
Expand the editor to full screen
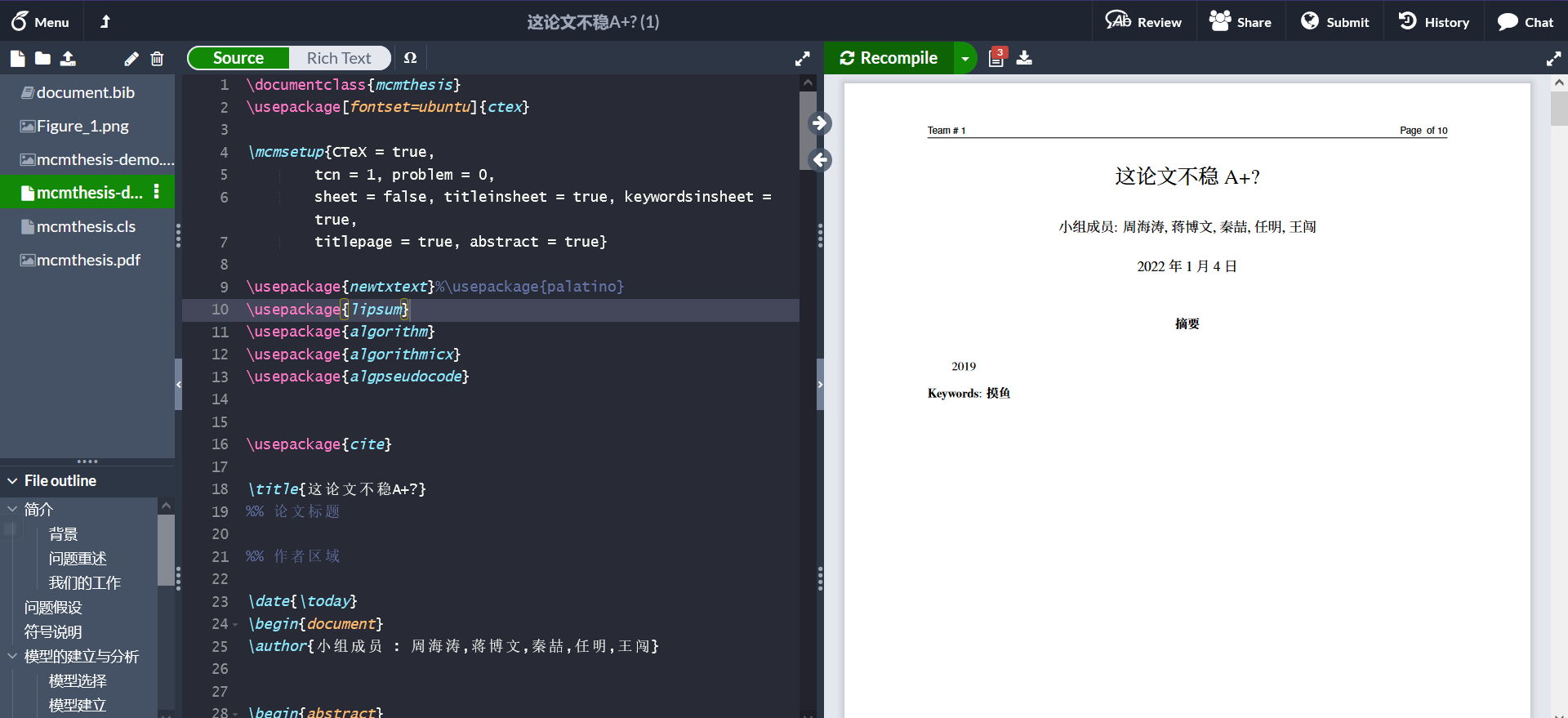tap(802, 59)
